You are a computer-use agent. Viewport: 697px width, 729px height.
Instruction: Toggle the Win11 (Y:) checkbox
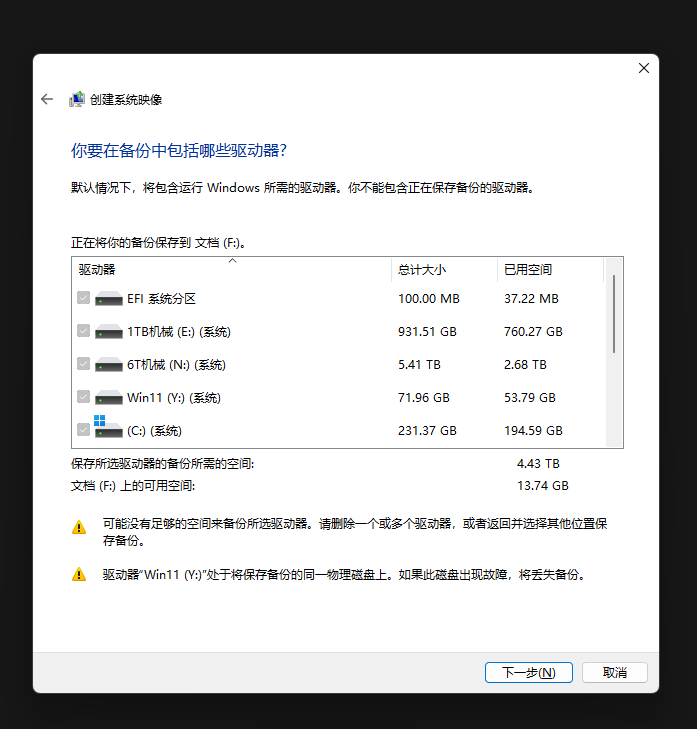point(84,397)
